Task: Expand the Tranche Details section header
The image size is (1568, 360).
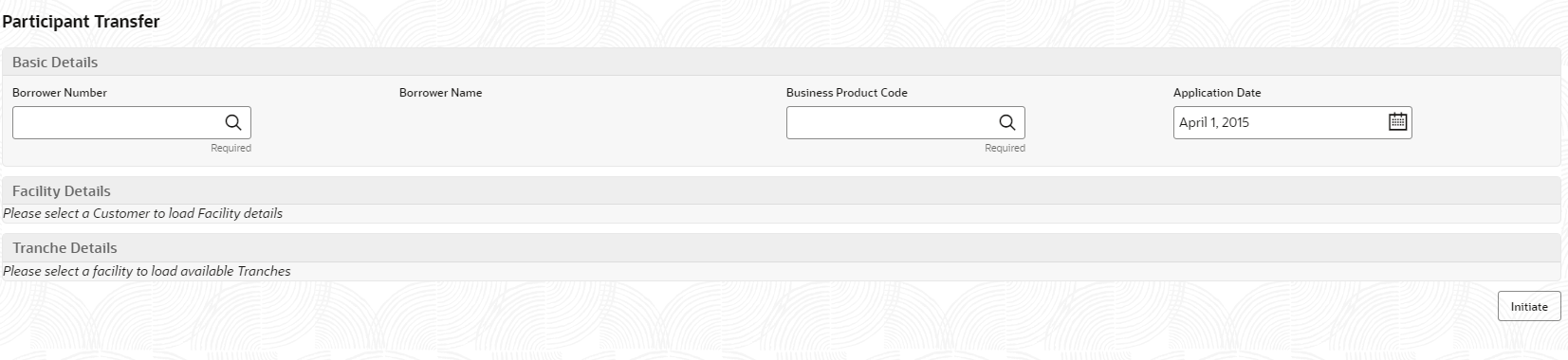Action: click(782, 248)
